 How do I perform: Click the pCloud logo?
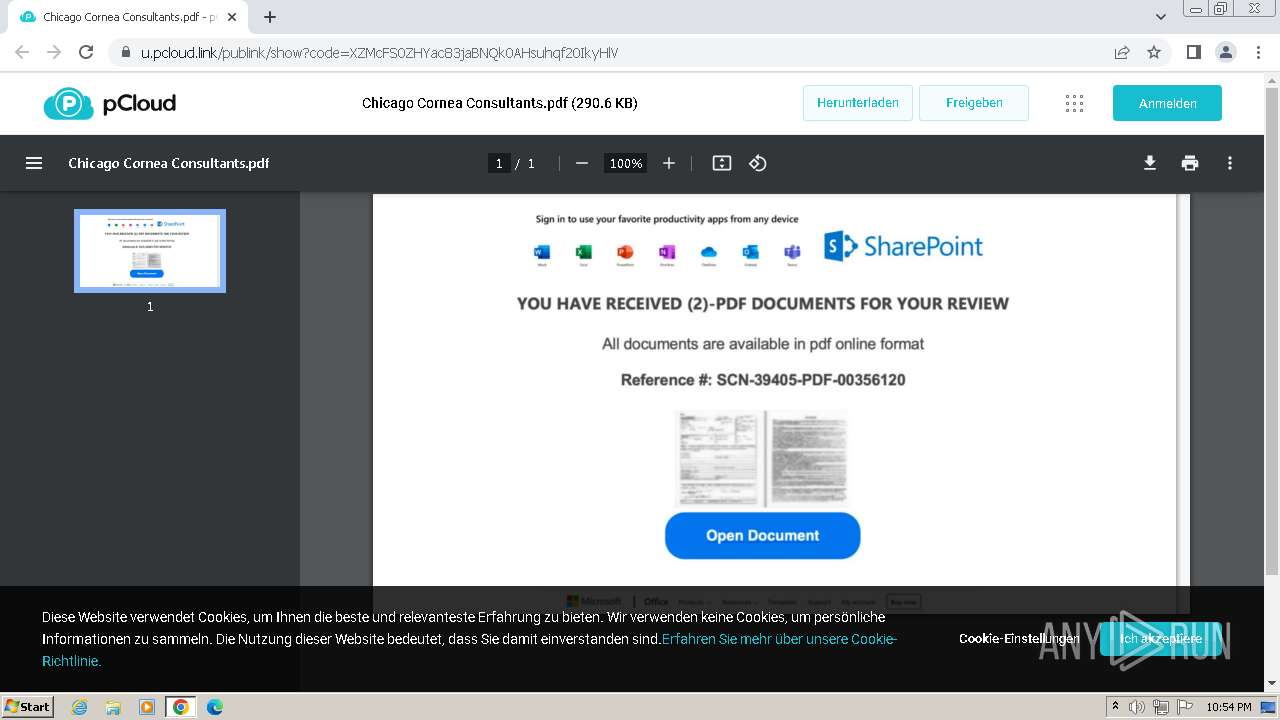tap(109, 103)
